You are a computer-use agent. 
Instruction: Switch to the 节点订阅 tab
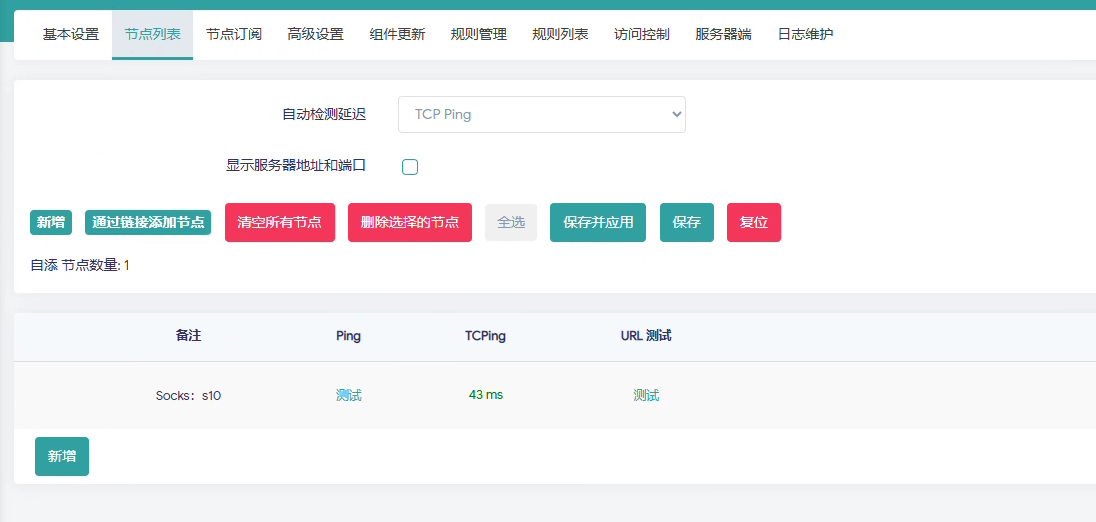(x=234, y=34)
